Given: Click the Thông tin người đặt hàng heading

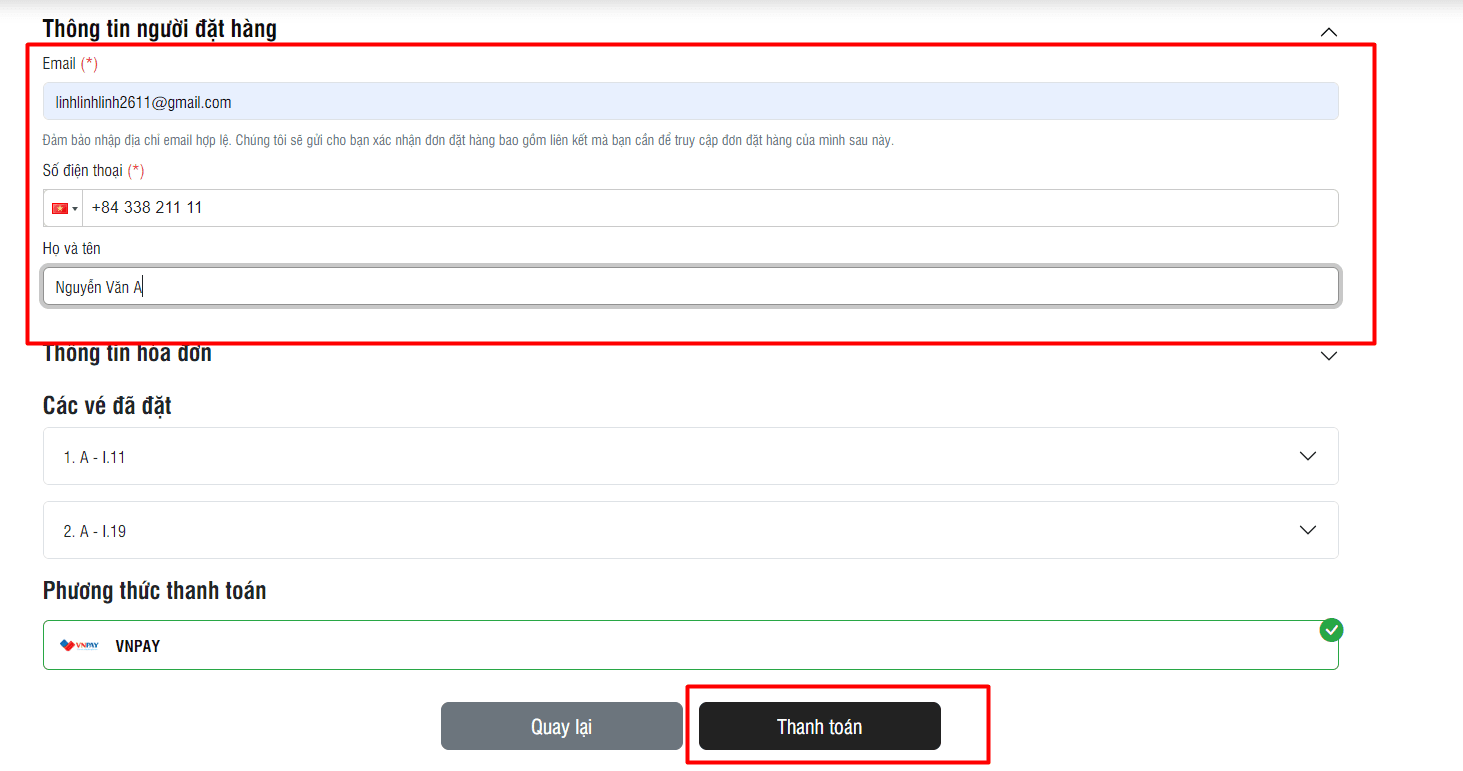Looking at the screenshot, I should [160, 29].
